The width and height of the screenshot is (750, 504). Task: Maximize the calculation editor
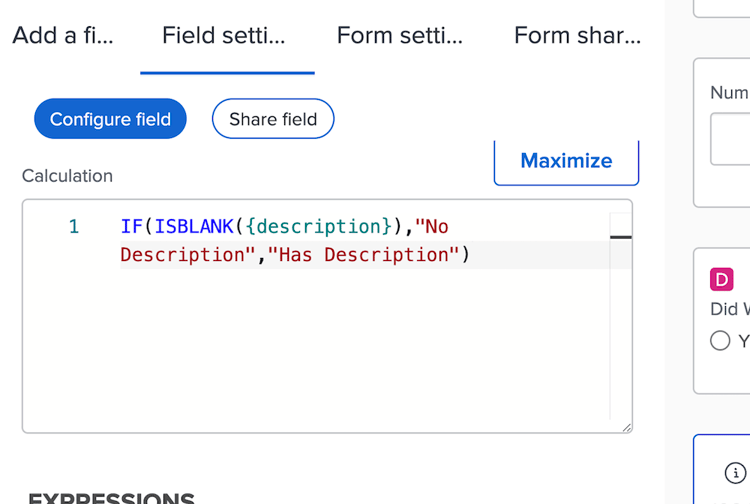click(x=566, y=161)
